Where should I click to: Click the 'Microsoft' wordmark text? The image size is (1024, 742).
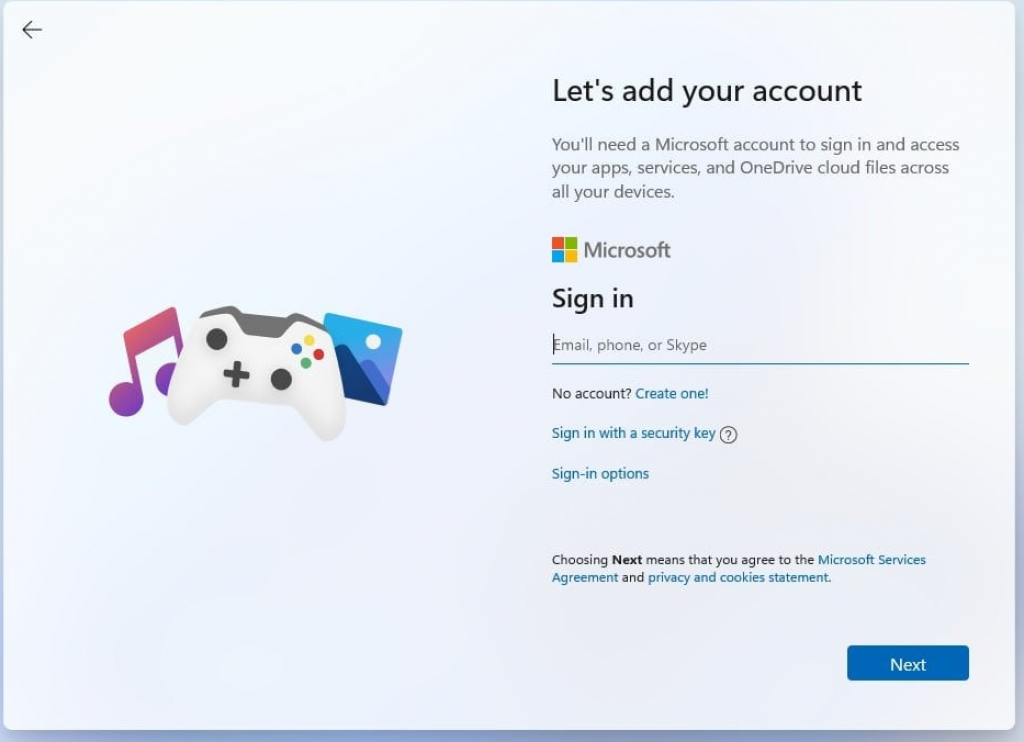pyautogui.click(x=627, y=250)
